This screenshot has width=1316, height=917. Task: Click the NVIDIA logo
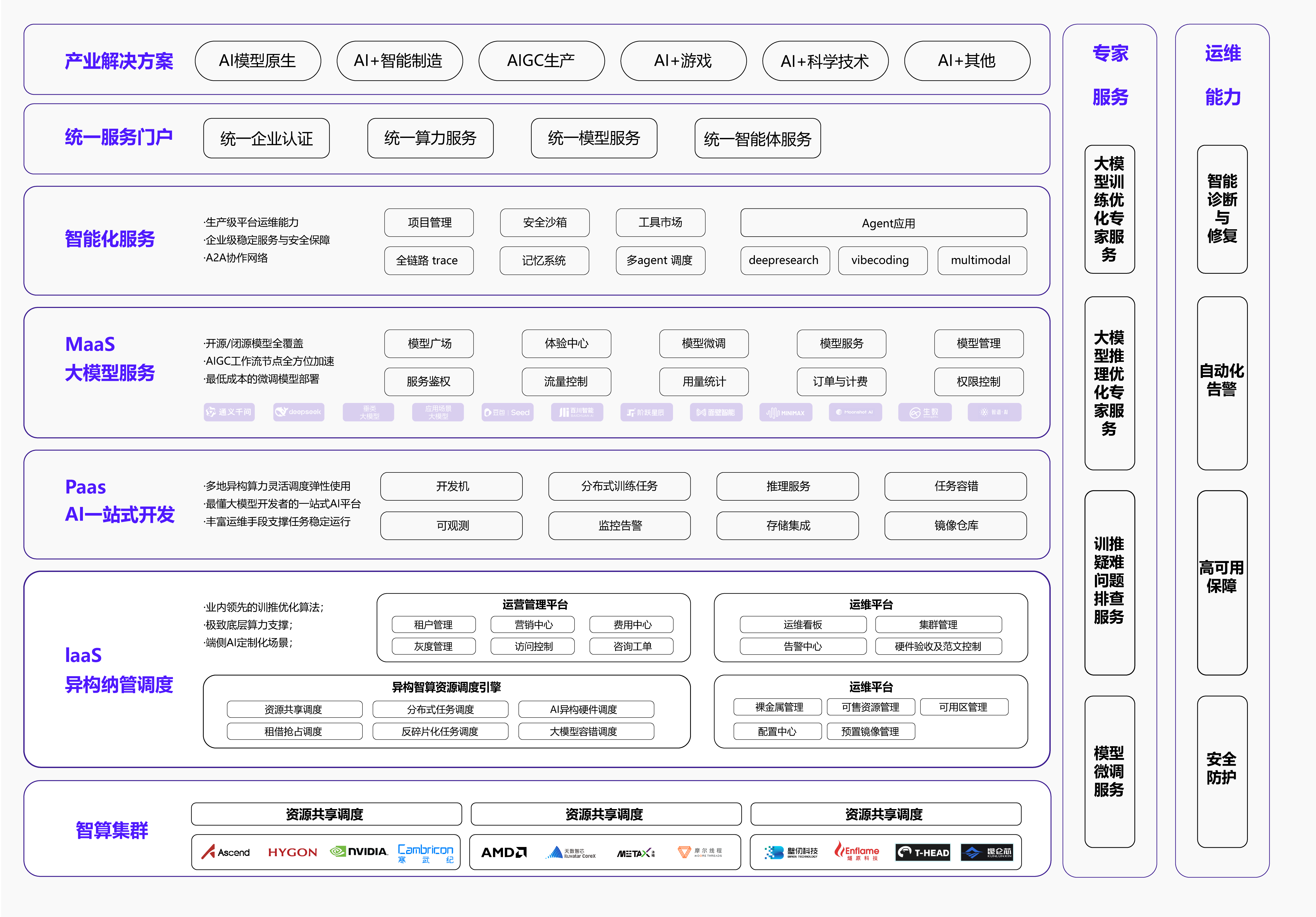pyautogui.click(x=359, y=852)
